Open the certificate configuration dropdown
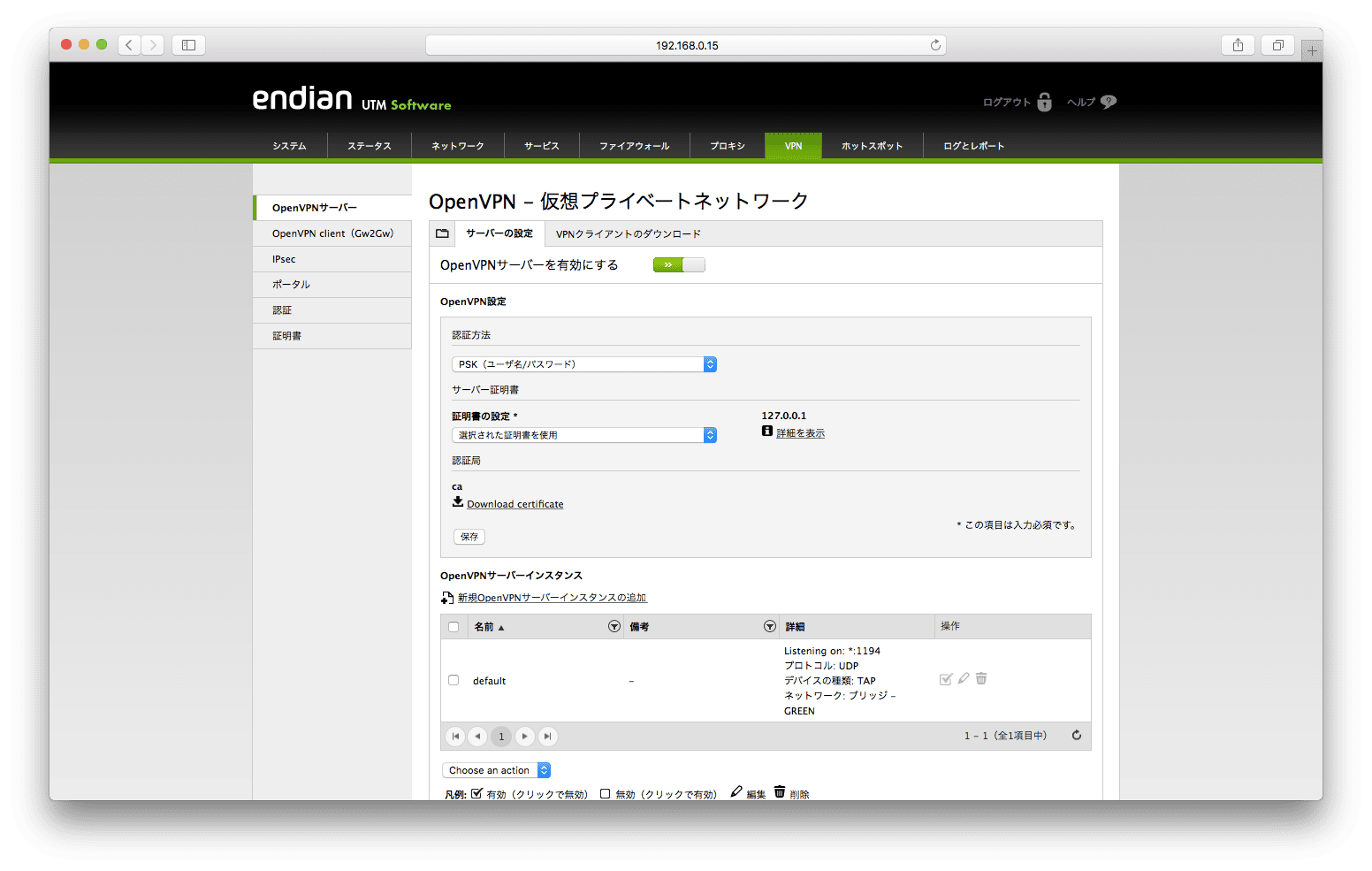Image resolution: width=1372 pixels, height=871 pixels. 583,435
